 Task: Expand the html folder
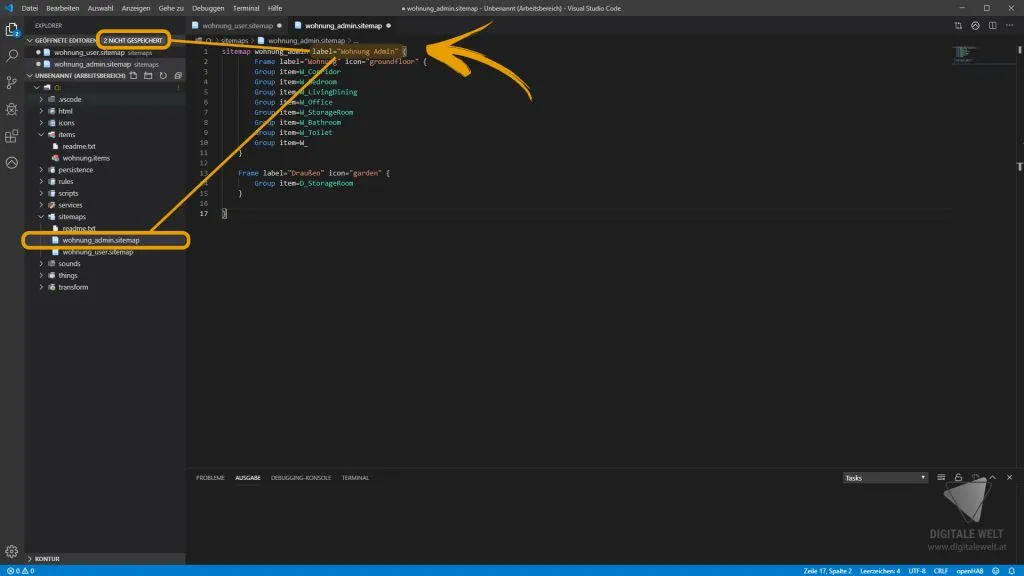click(x=41, y=111)
